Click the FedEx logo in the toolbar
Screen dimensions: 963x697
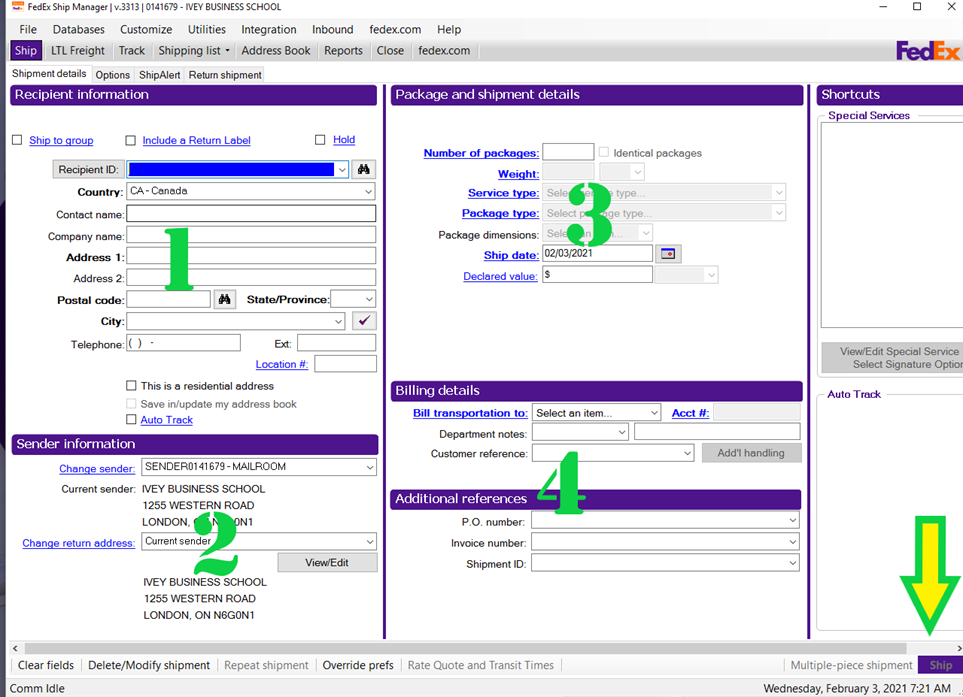click(x=928, y=51)
